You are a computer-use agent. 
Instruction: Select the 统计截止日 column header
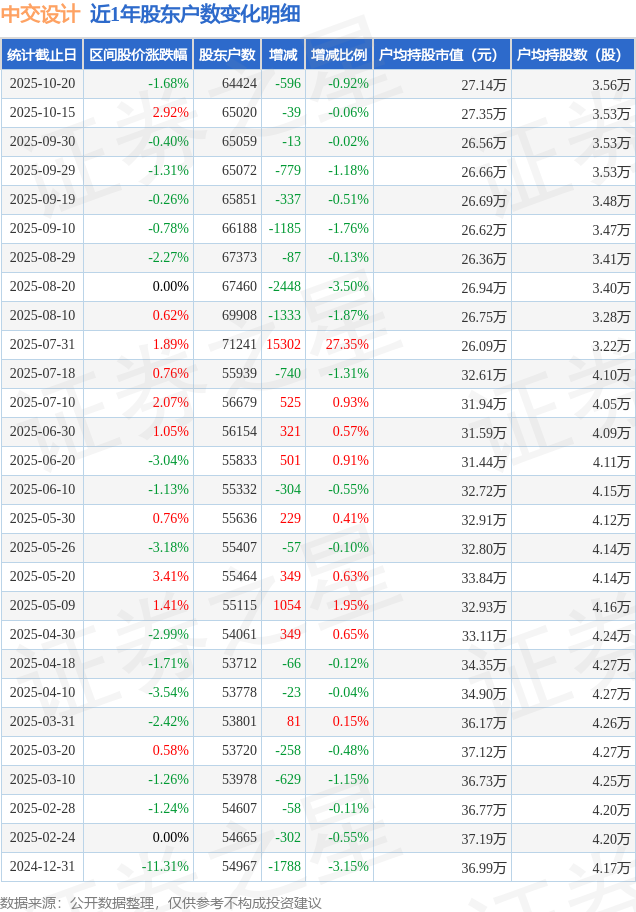(41, 55)
